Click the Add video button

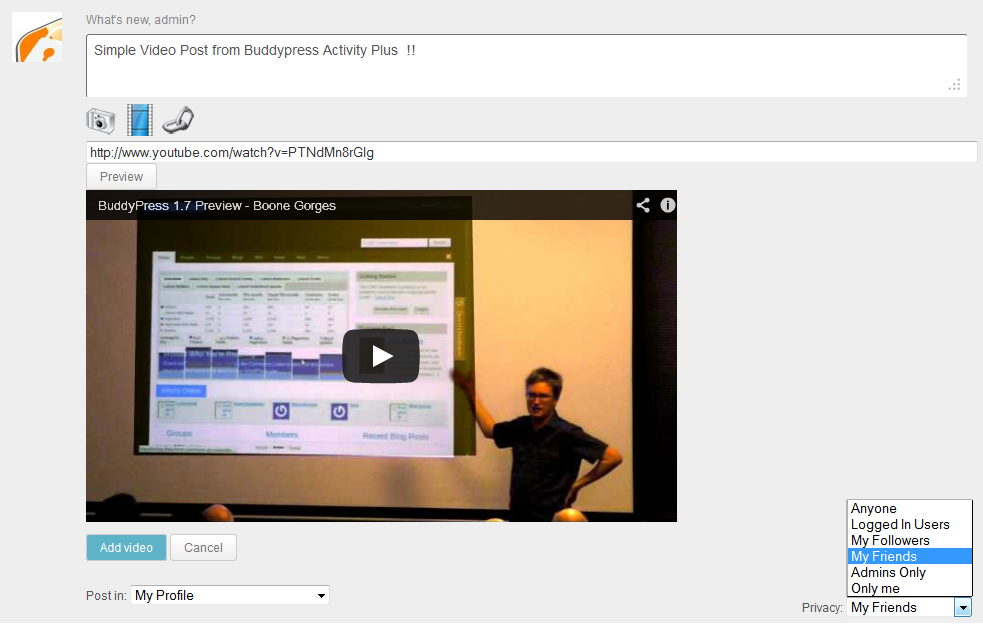tap(126, 547)
